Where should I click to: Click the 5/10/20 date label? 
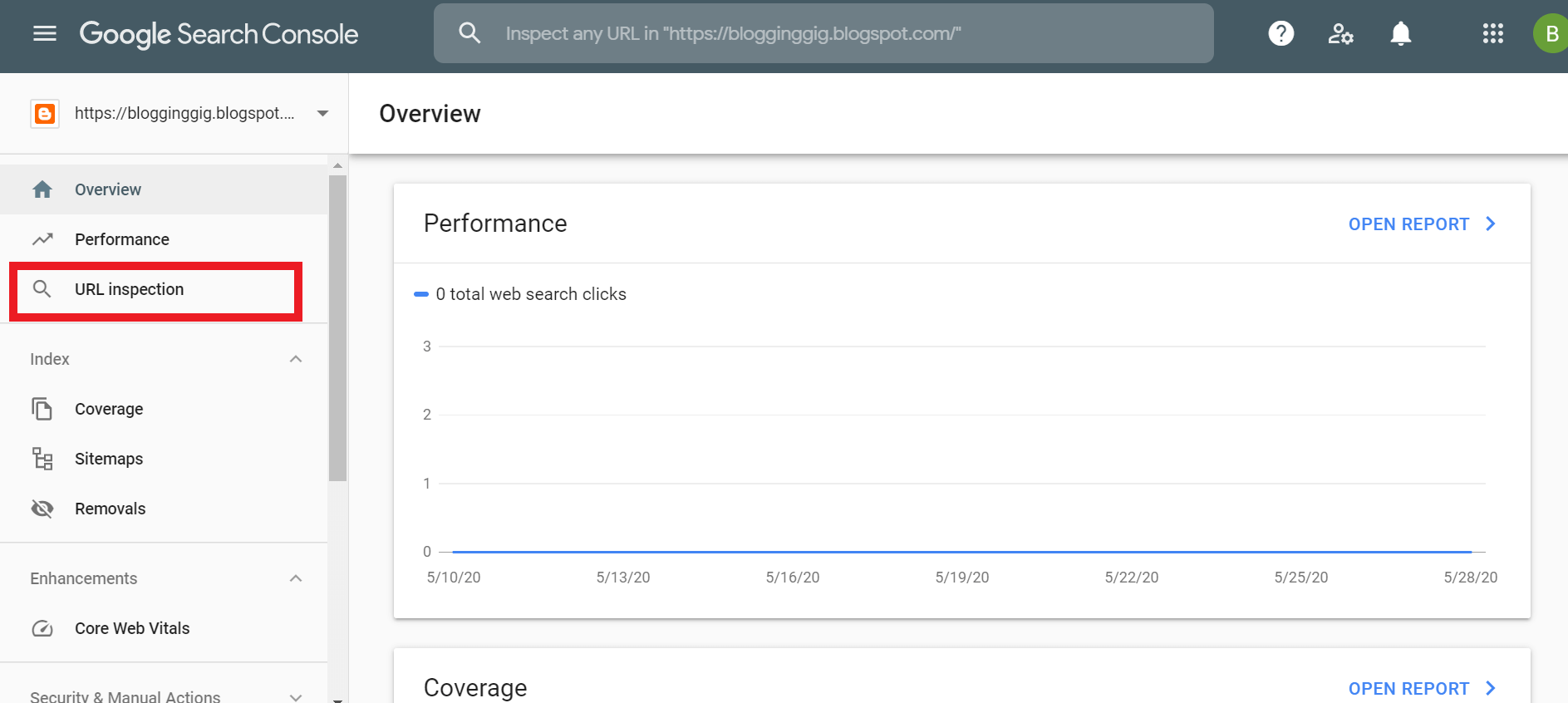click(x=454, y=578)
